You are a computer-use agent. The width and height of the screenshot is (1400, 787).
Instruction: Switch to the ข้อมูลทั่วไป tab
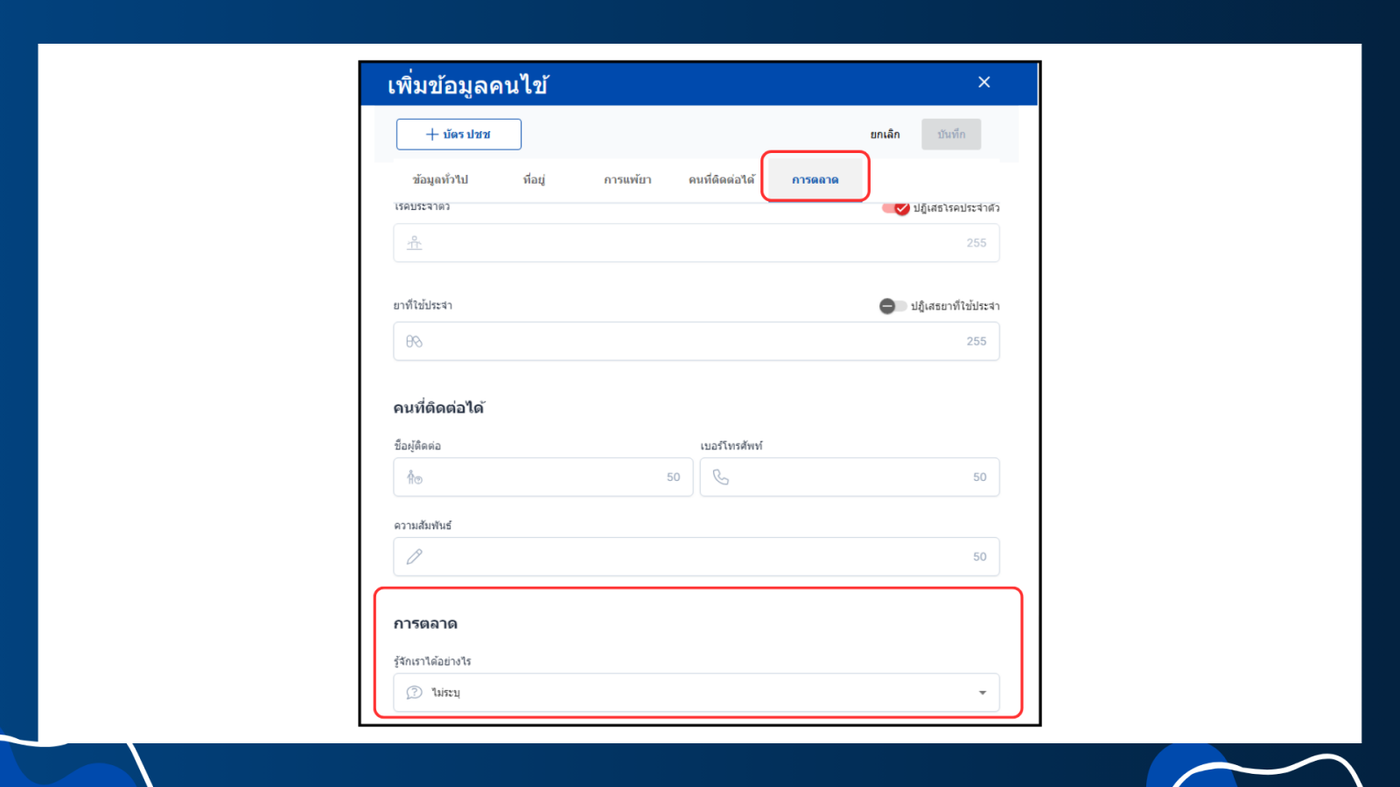pyautogui.click(x=440, y=180)
